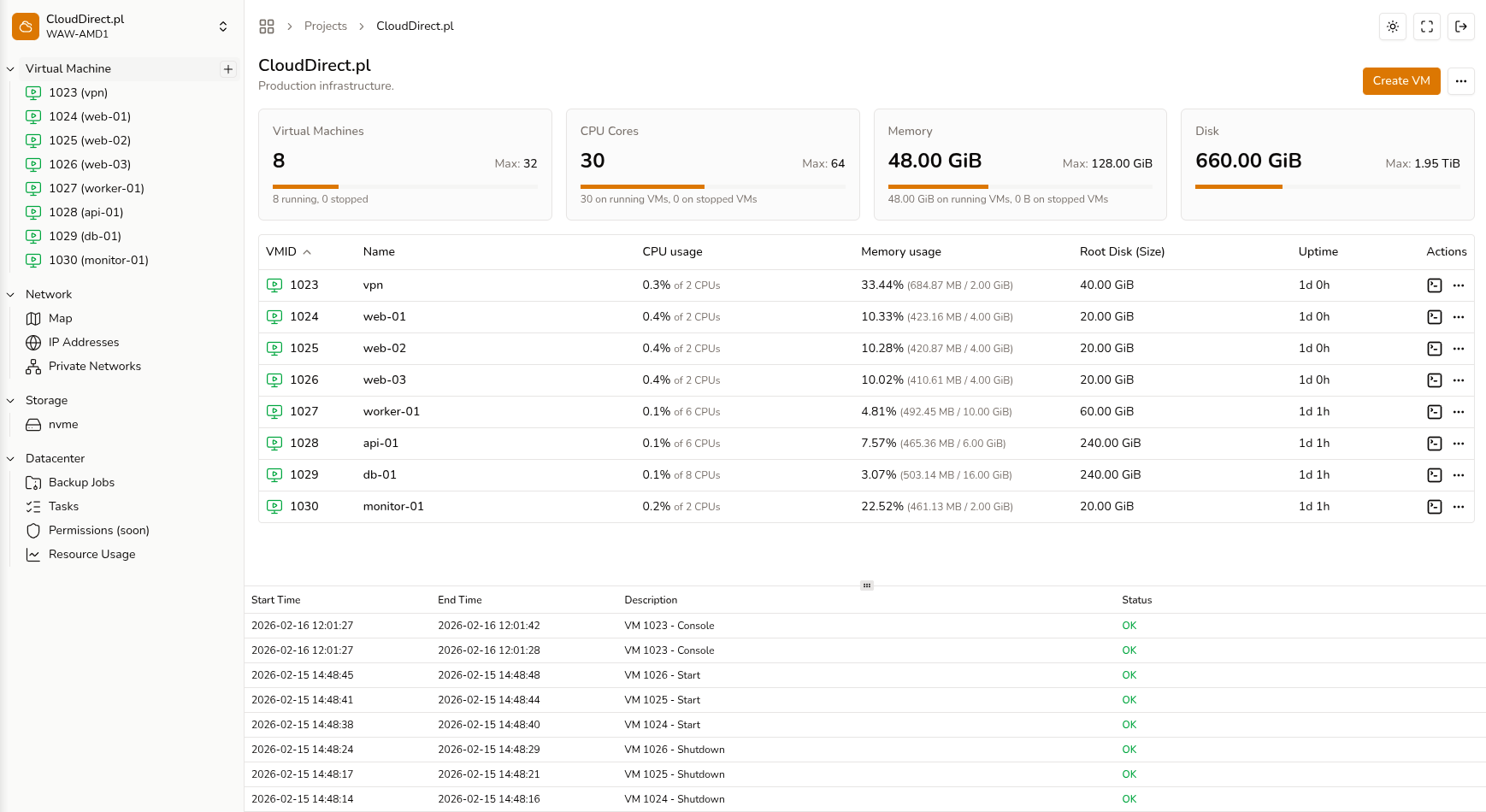Image resolution: width=1486 pixels, height=812 pixels.
Task: Enter fullscreen using the expand icon
Action: tap(1426, 26)
